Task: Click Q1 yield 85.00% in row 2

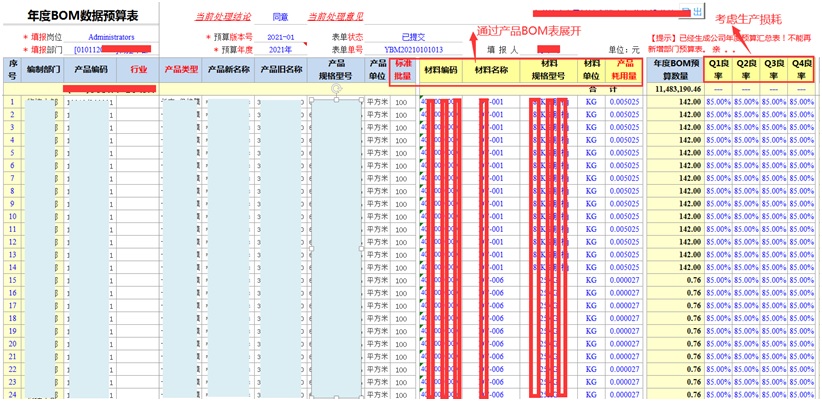Action: 718,114
